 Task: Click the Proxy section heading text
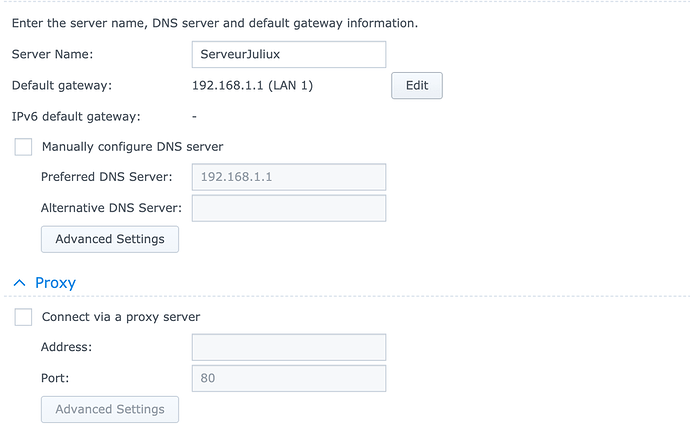(x=55, y=283)
